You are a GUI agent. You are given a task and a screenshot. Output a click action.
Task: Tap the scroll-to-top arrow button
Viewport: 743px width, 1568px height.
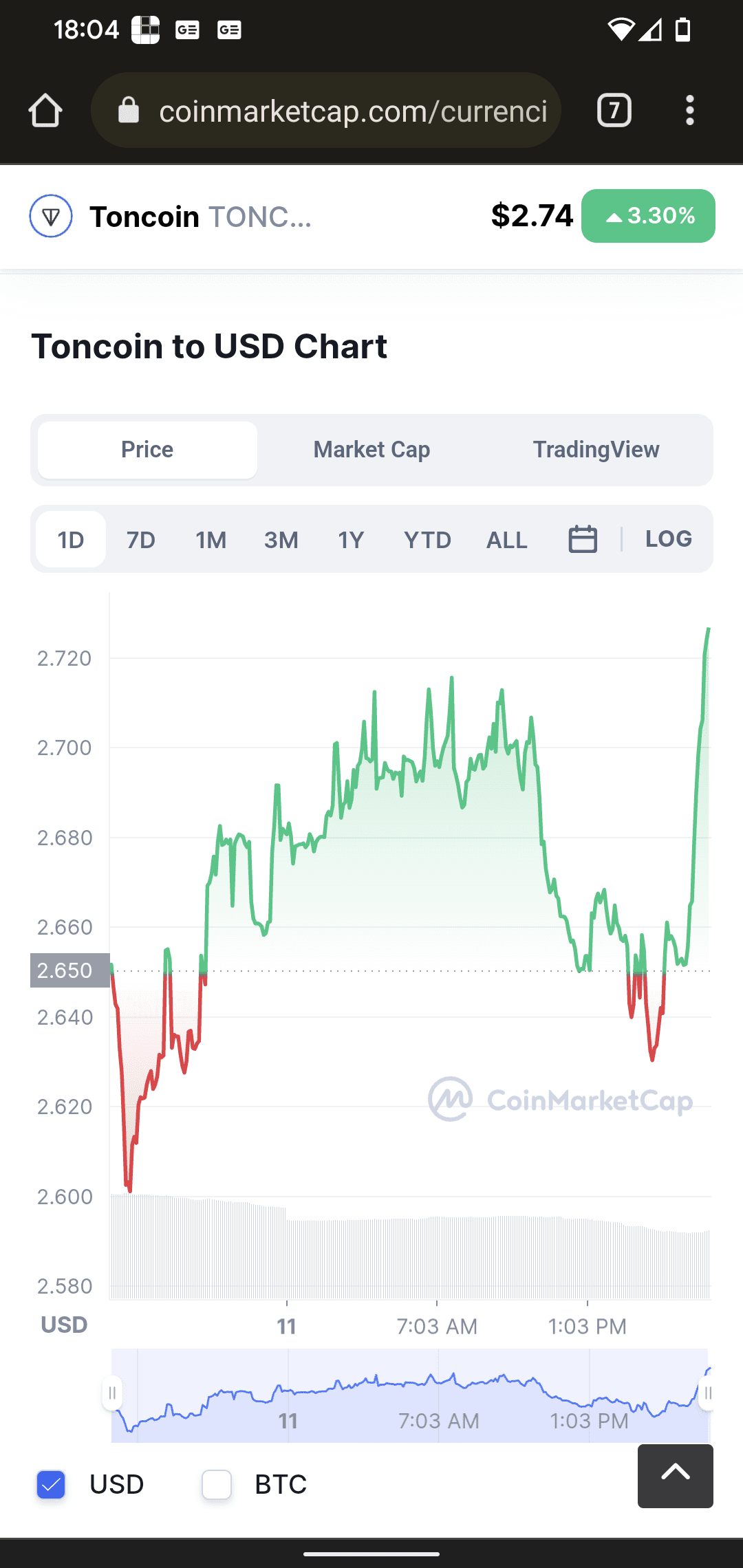click(675, 1476)
